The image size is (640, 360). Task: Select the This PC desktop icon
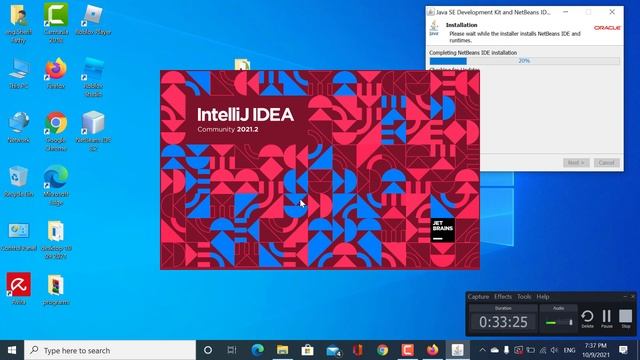click(18, 73)
